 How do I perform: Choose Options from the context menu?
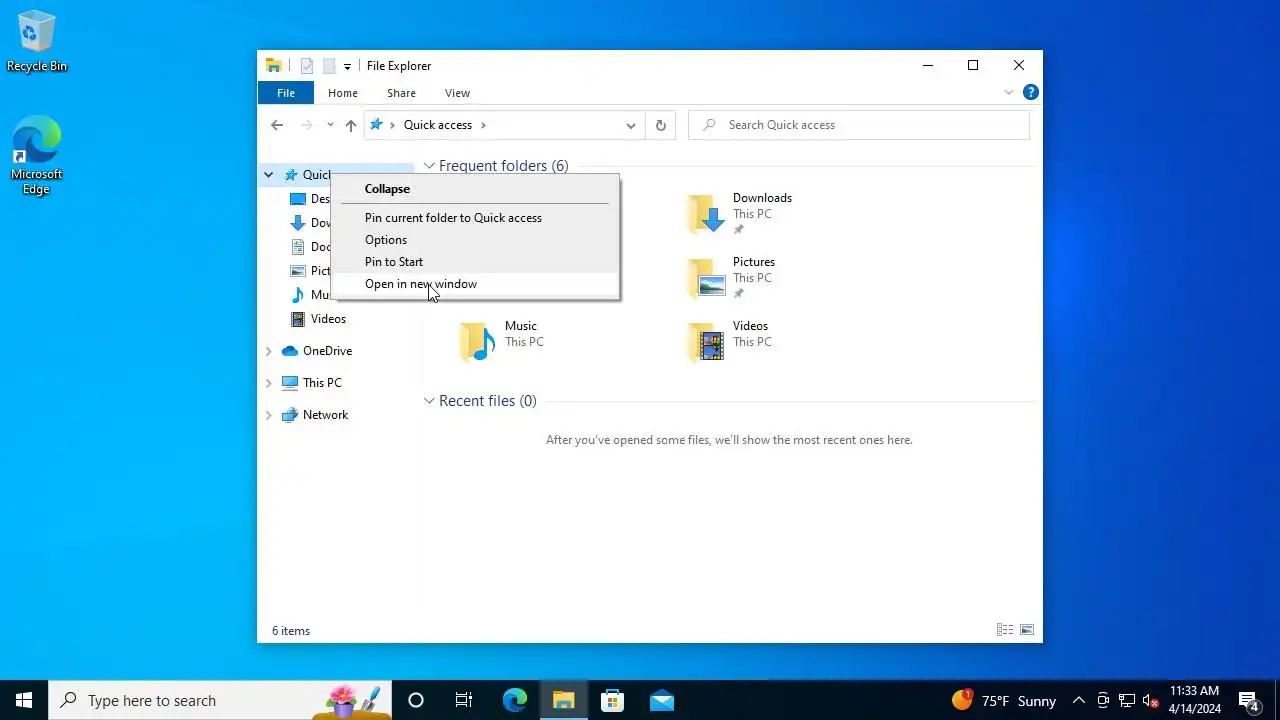[x=475, y=240]
